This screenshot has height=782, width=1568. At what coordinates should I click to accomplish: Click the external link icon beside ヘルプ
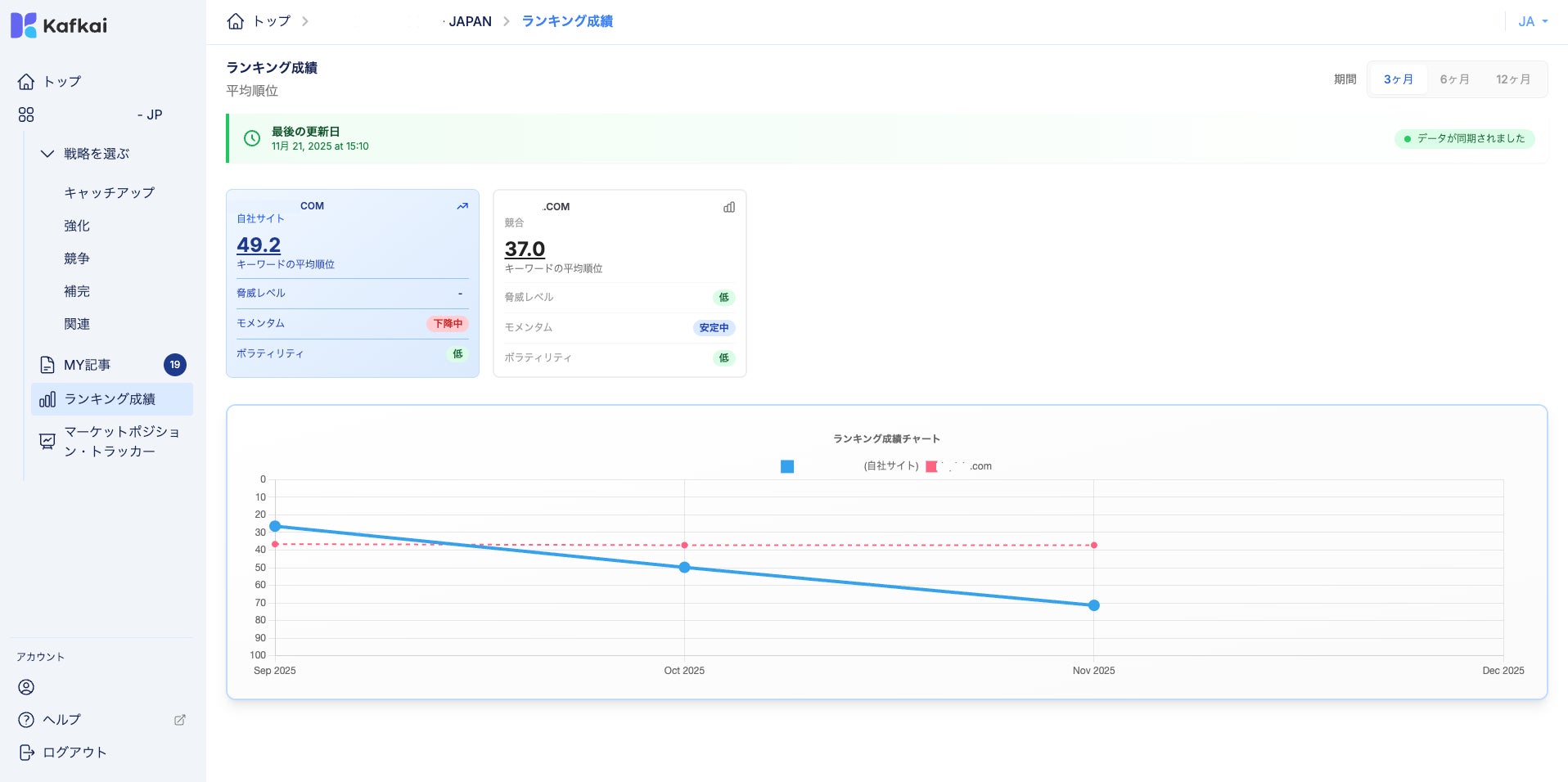180,720
